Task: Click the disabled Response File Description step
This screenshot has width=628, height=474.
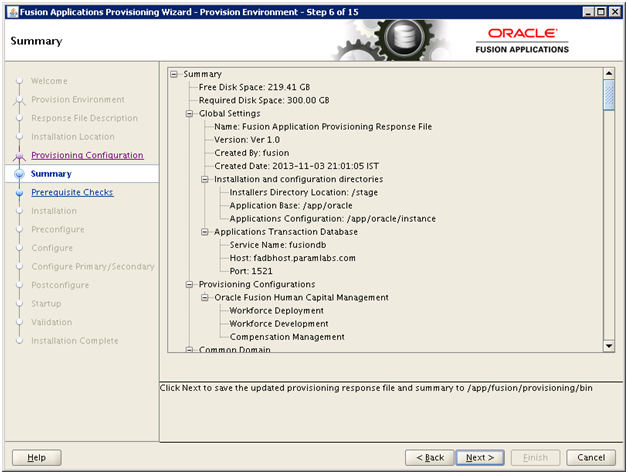Action: [x=84, y=118]
